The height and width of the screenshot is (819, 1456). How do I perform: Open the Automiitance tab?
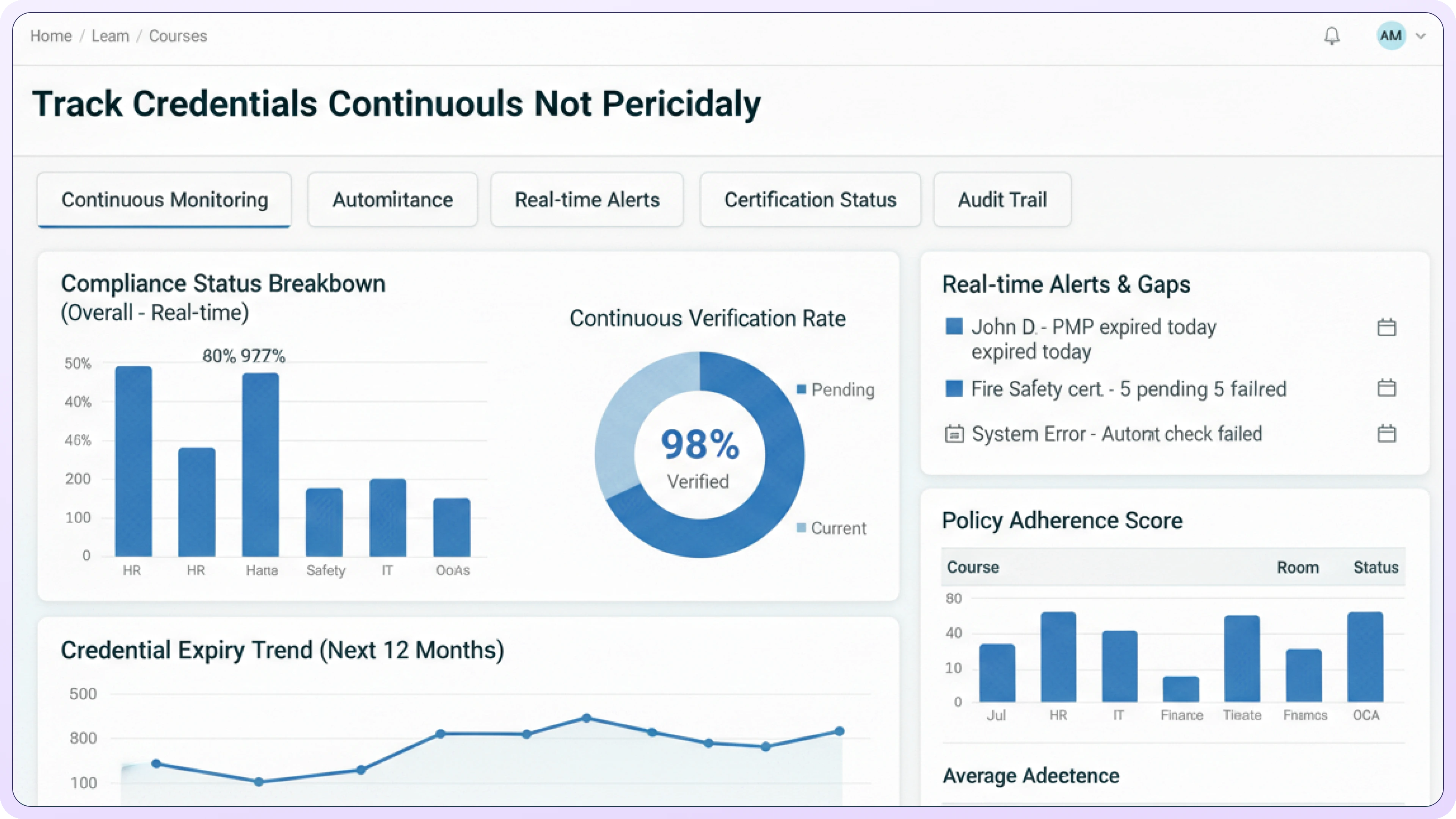click(x=392, y=200)
